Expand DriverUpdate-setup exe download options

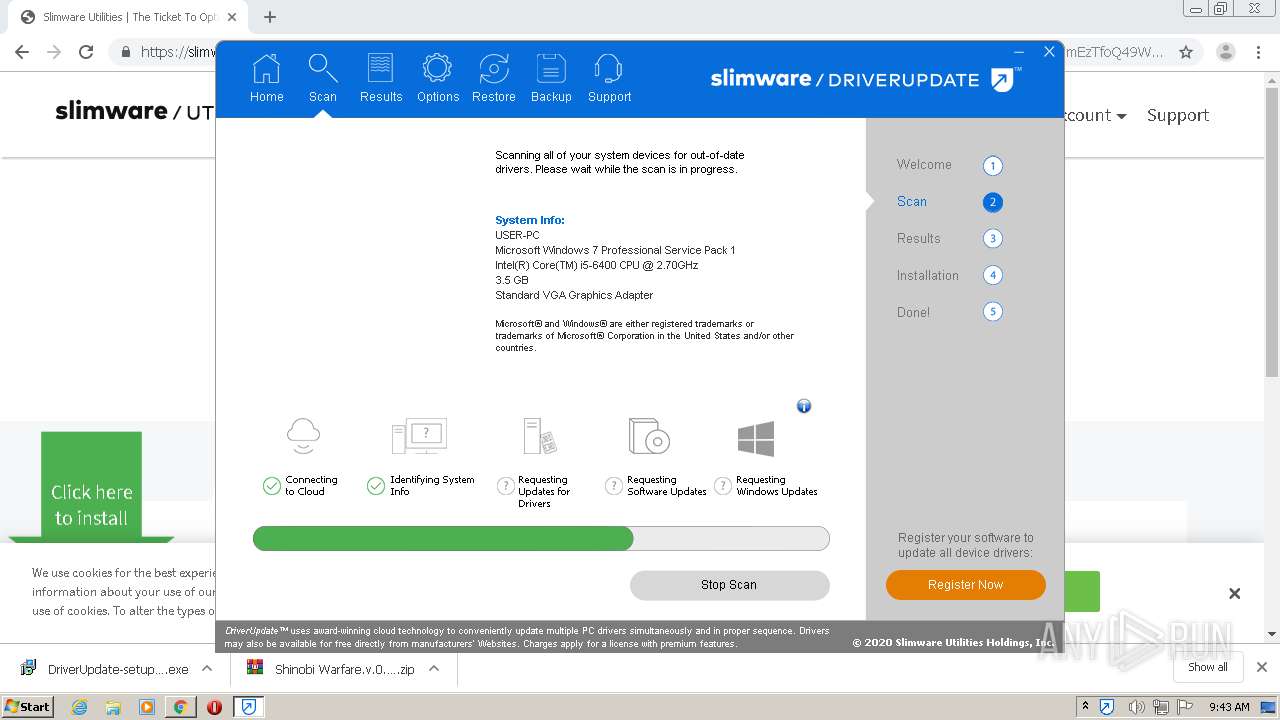point(207,669)
